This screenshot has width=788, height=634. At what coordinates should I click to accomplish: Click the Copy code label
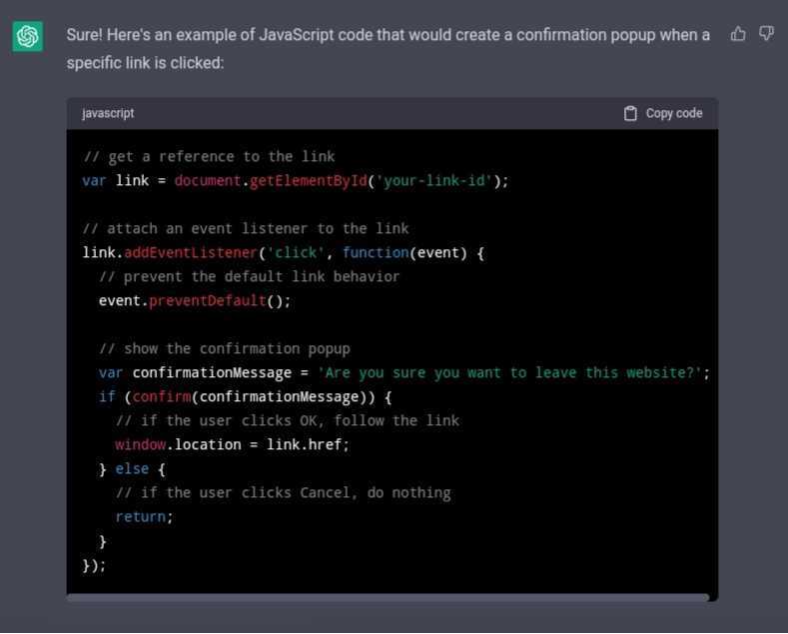[x=674, y=114]
